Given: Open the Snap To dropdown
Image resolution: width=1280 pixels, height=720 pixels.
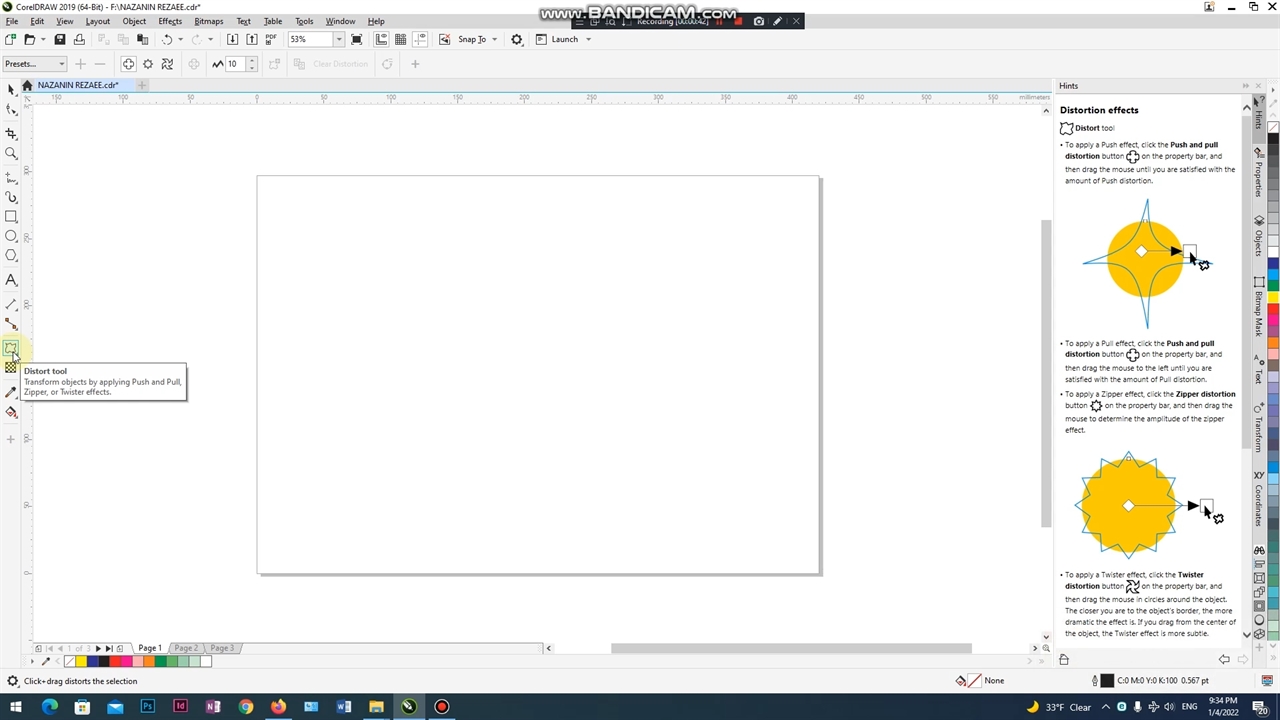Looking at the screenshot, I should coord(494,39).
